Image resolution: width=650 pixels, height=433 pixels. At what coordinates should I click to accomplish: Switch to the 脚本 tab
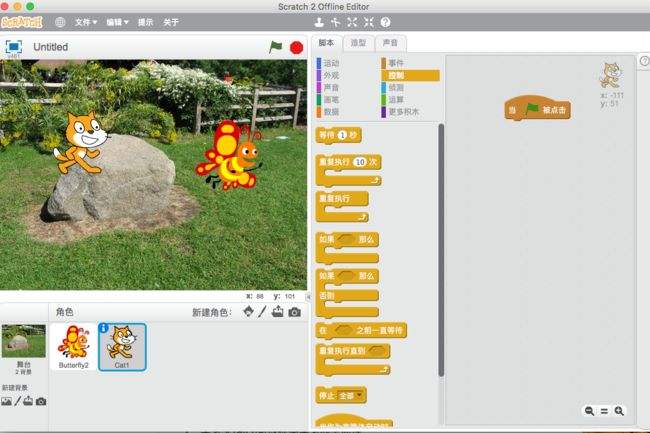326,43
